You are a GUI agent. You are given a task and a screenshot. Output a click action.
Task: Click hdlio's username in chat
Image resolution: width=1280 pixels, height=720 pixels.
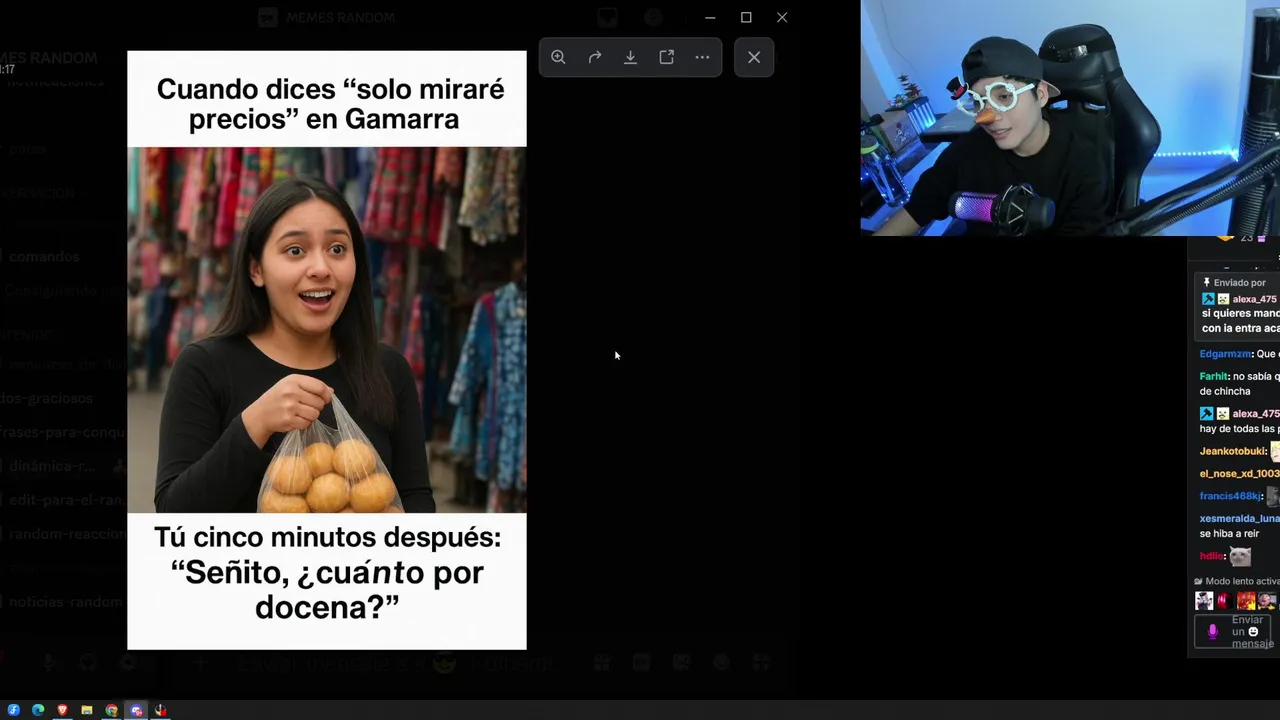(x=1212, y=556)
